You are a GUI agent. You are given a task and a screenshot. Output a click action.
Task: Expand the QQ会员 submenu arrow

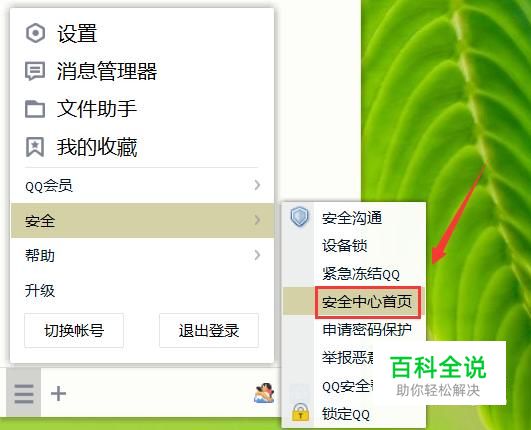click(257, 185)
